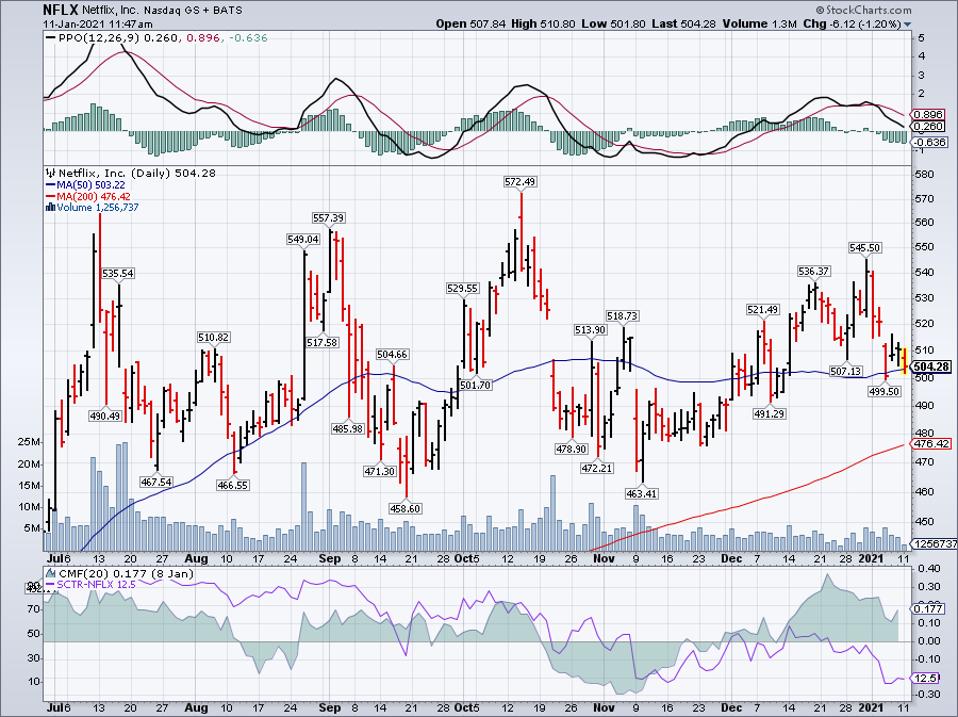Select the MA(50) 503.22 legend entry

click(x=86, y=185)
